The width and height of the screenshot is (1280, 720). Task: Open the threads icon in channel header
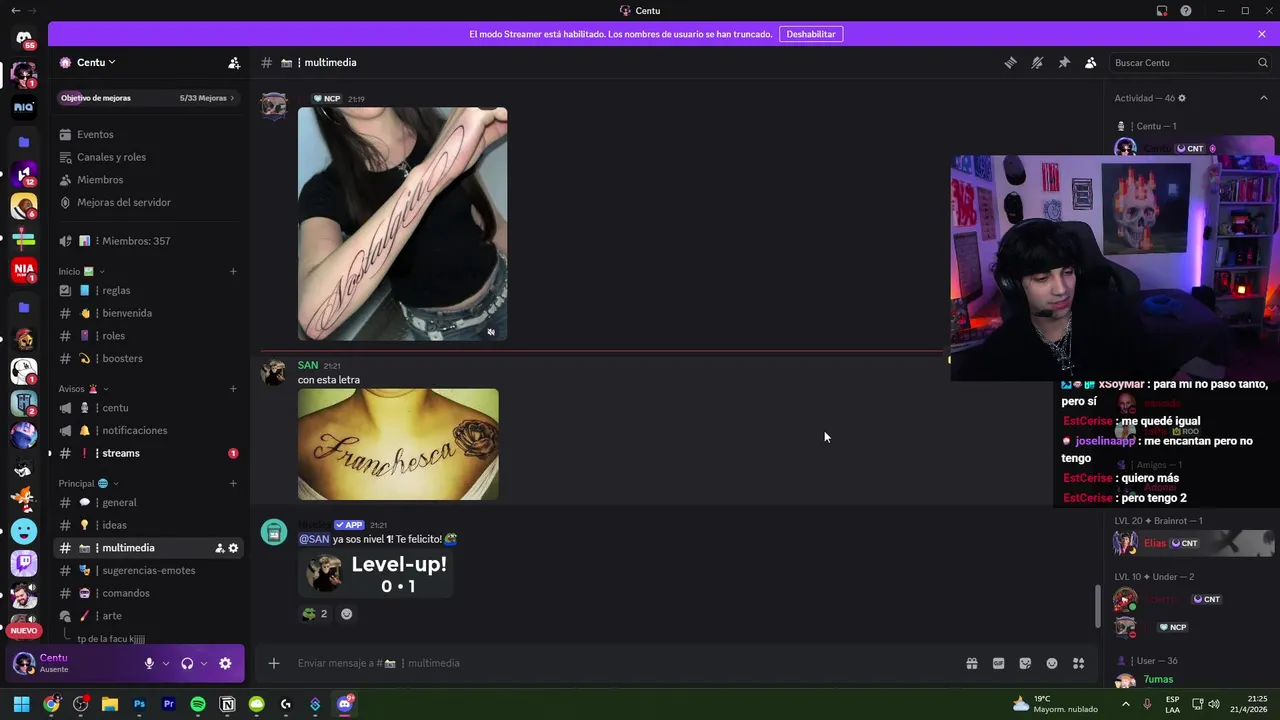coord(1010,62)
